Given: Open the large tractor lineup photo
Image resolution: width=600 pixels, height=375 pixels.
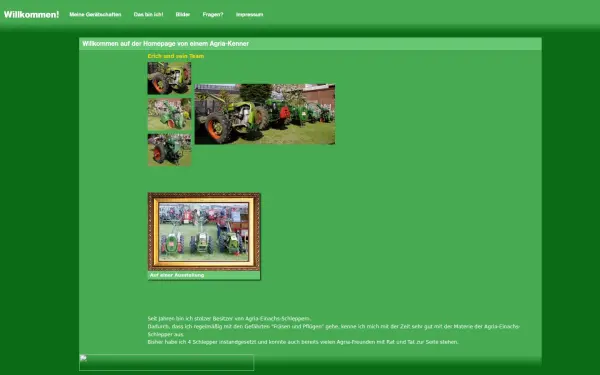Looking at the screenshot, I should pos(265,114).
